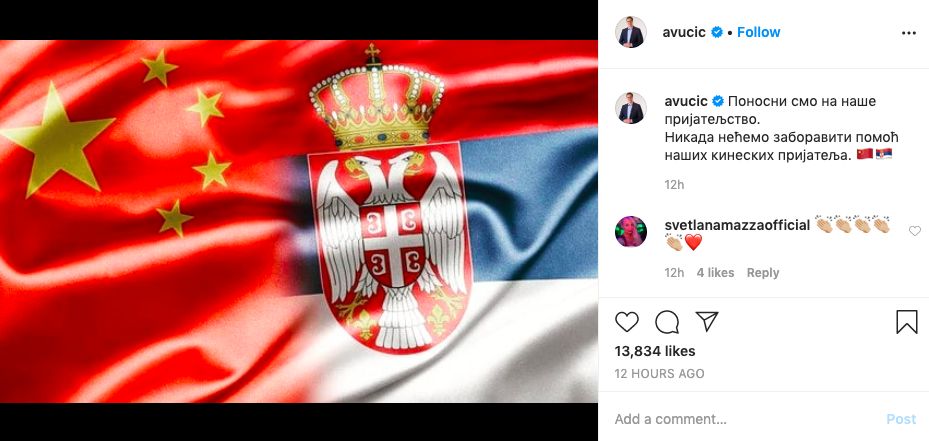Submit comment with Post button
This screenshot has width=929, height=441.
[x=901, y=419]
